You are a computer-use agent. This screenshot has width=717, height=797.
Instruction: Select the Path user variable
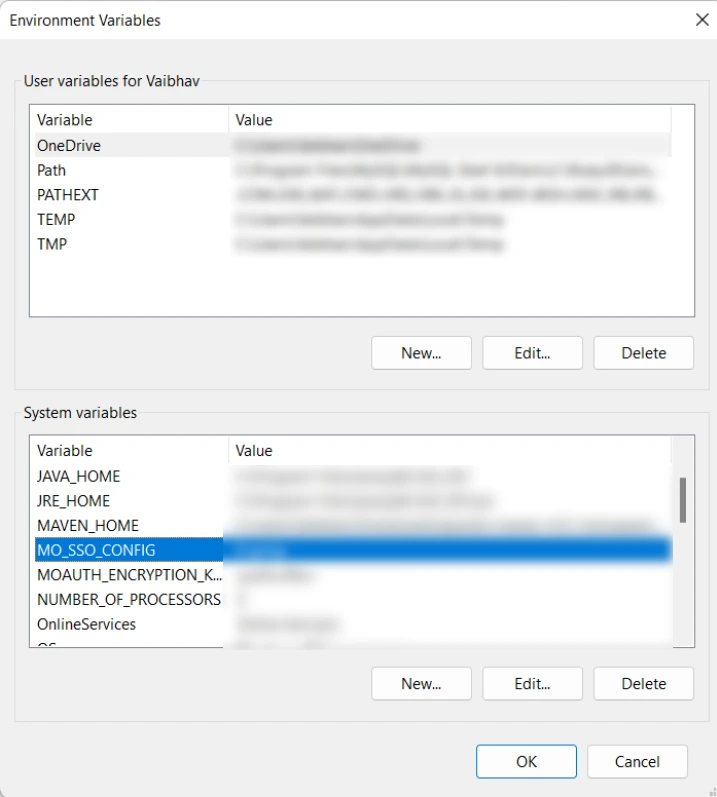pyautogui.click(x=353, y=170)
